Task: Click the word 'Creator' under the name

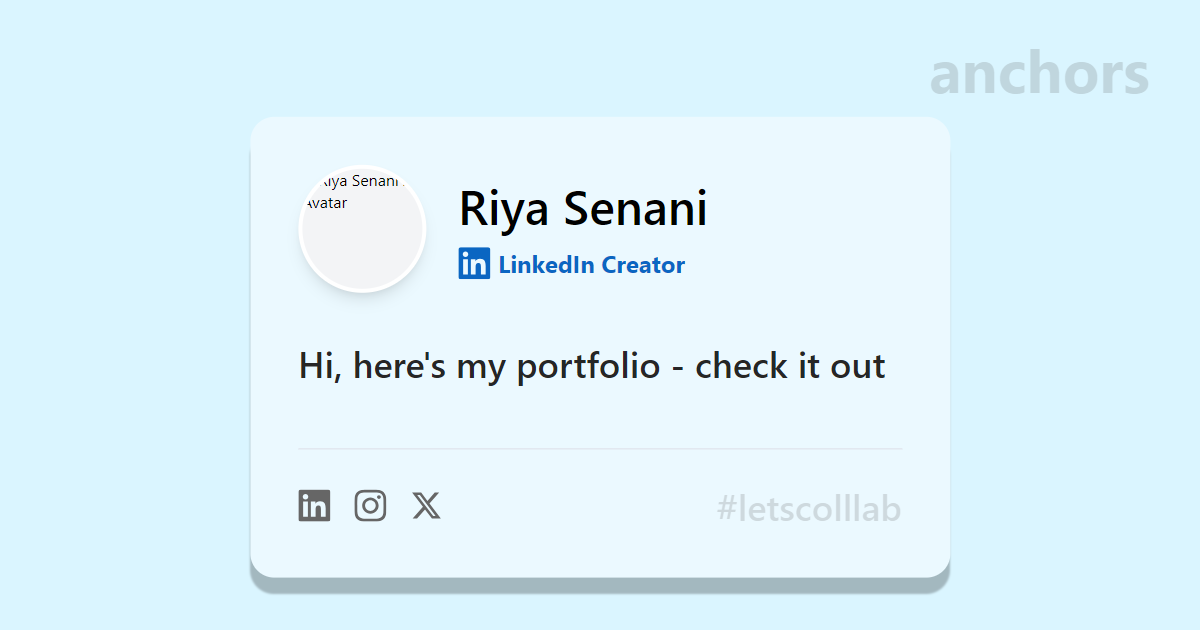Action: [x=643, y=265]
